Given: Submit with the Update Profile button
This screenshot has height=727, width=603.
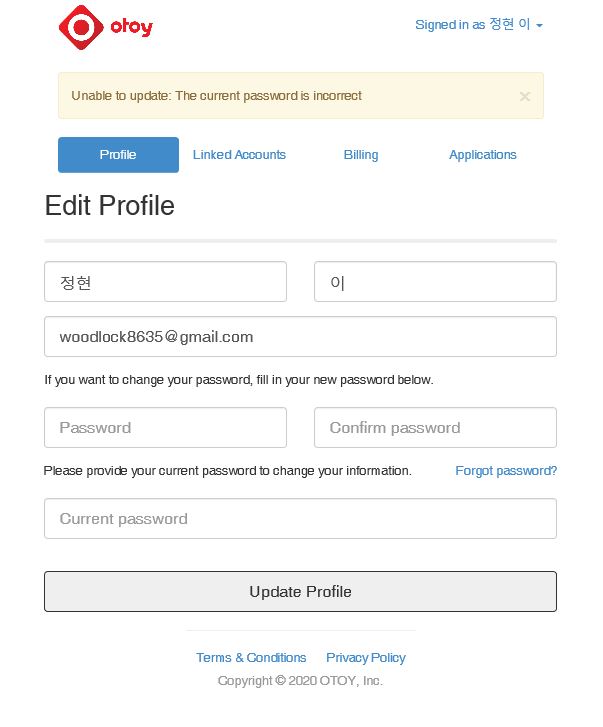Looking at the screenshot, I should tap(300, 592).
